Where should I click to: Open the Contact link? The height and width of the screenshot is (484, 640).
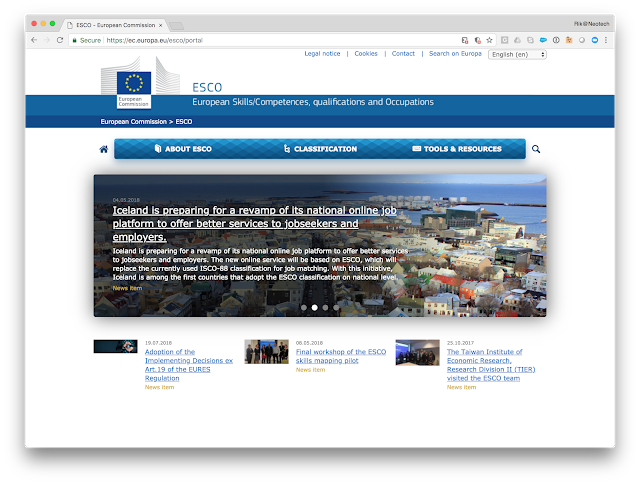[403, 53]
